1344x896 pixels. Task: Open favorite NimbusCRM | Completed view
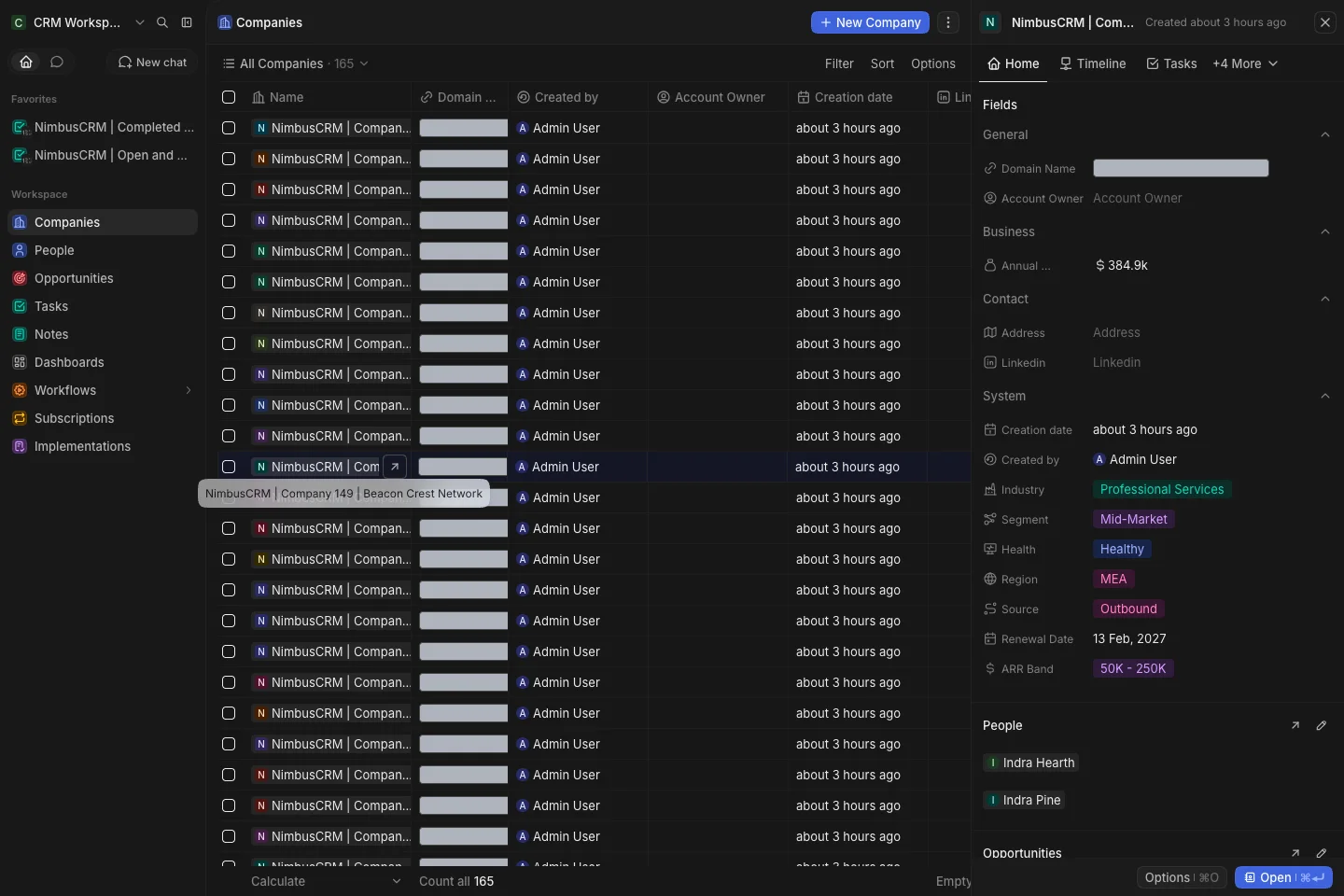103,127
